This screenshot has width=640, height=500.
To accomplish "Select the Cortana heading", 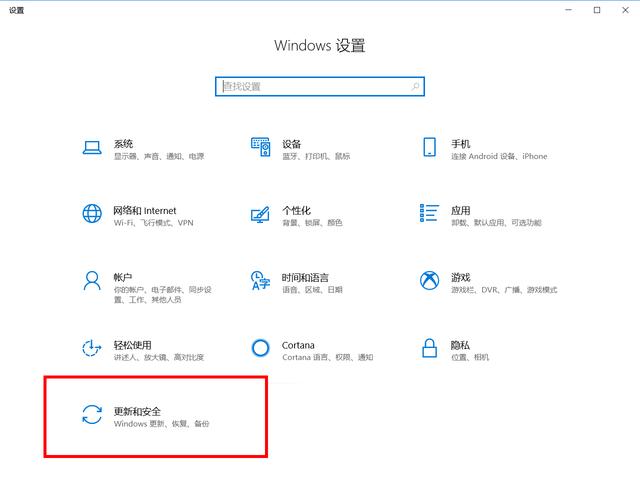I will (x=298, y=345).
